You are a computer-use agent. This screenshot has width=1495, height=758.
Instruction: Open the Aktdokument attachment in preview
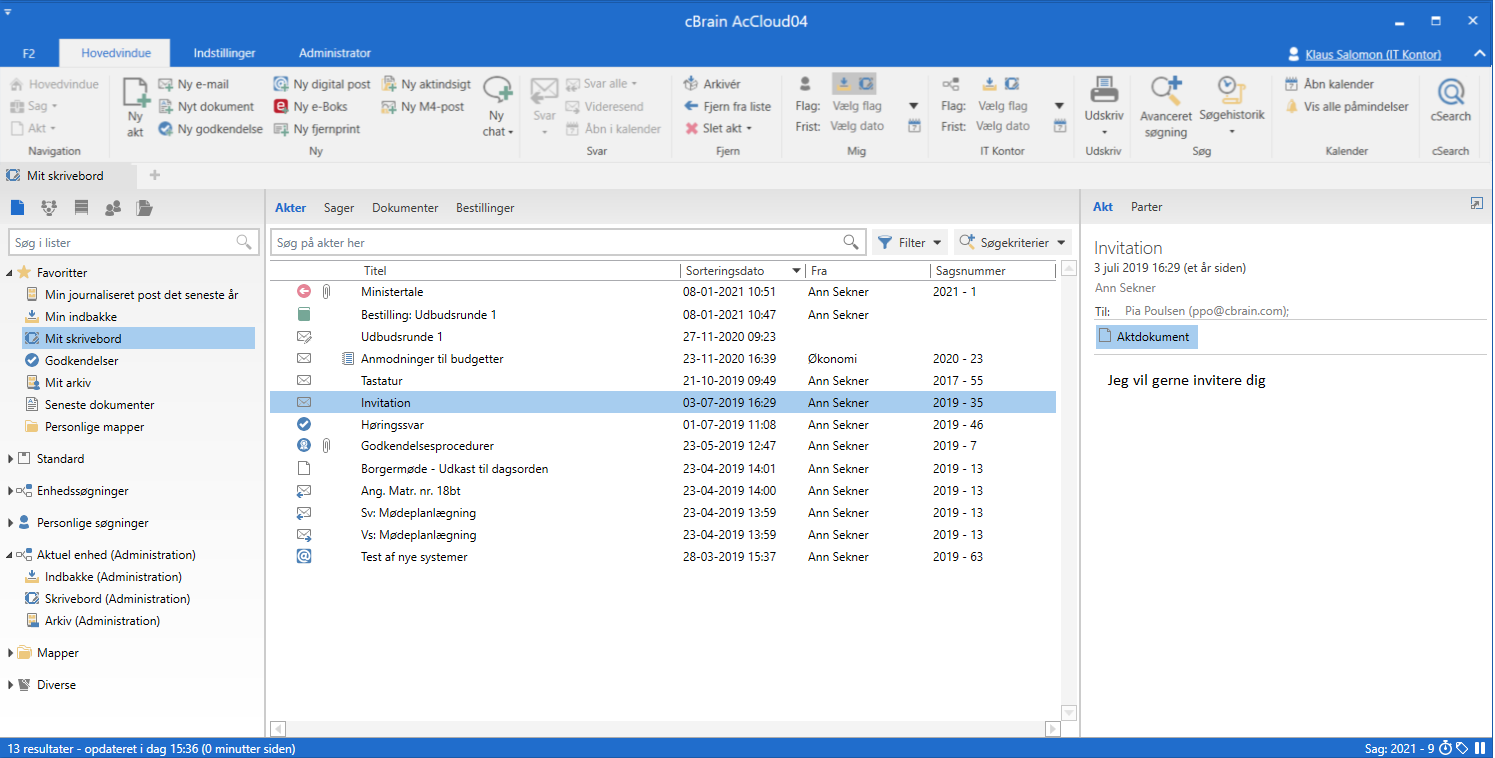1146,337
